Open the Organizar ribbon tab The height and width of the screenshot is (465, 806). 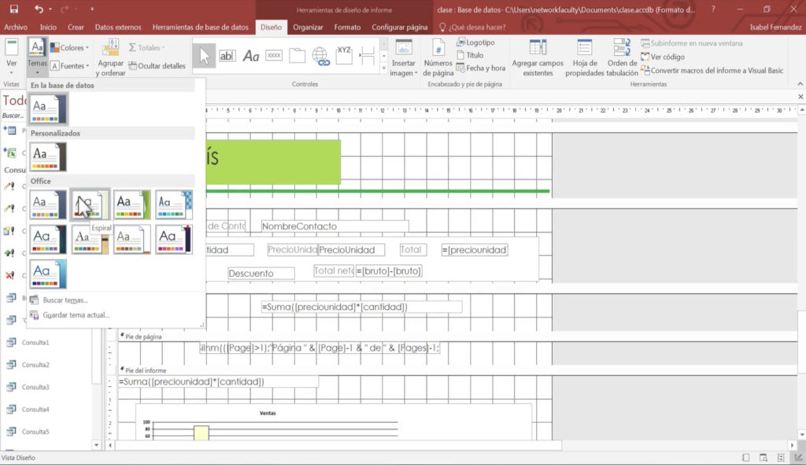[307, 27]
